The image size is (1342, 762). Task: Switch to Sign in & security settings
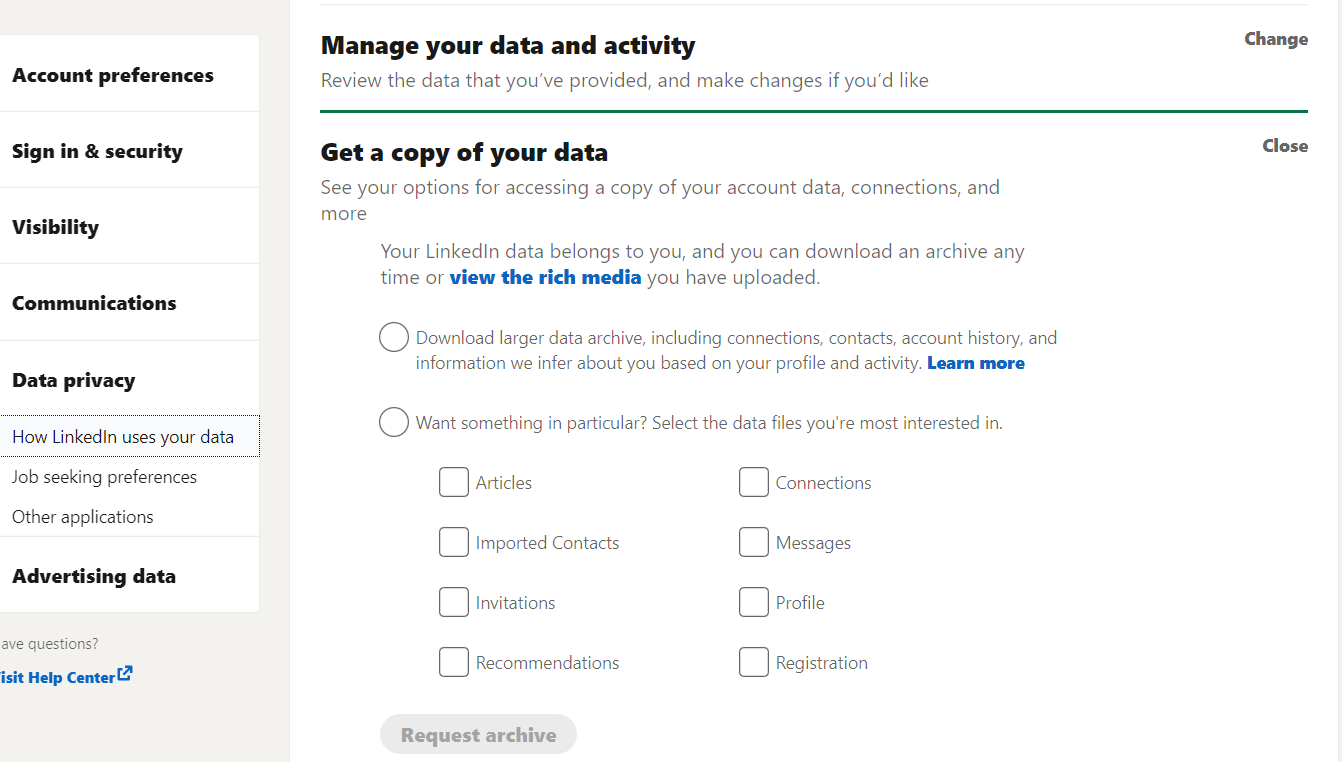pyautogui.click(x=97, y=150)
